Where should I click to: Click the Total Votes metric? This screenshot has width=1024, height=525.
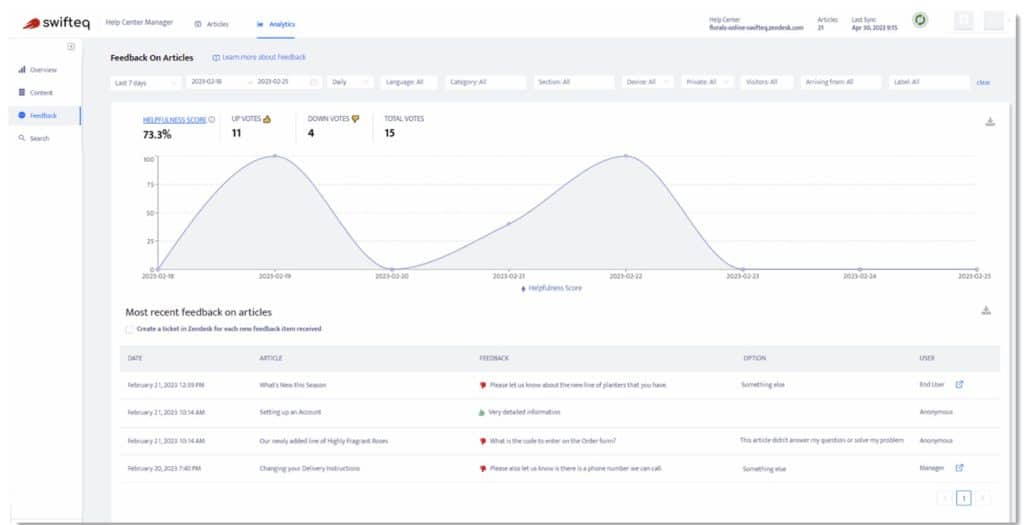(404, 126)
